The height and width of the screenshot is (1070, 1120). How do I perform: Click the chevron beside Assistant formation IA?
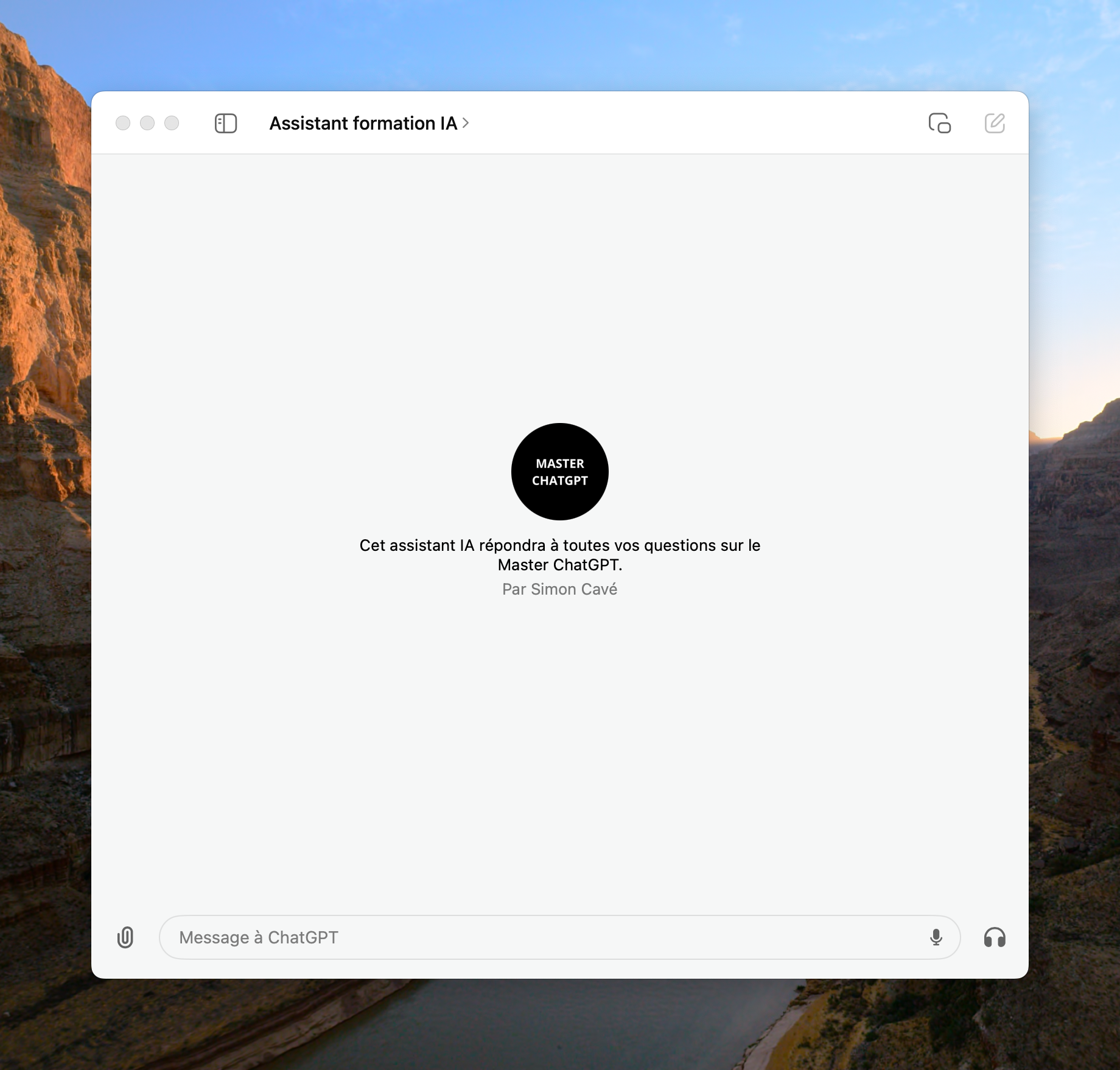[466, 124]
